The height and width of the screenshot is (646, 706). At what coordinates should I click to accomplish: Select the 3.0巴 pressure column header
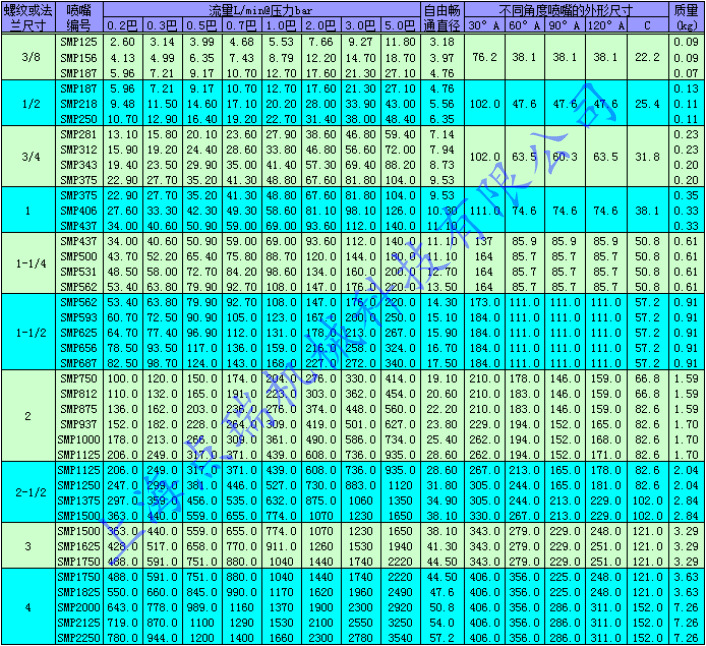click(361, 25)
